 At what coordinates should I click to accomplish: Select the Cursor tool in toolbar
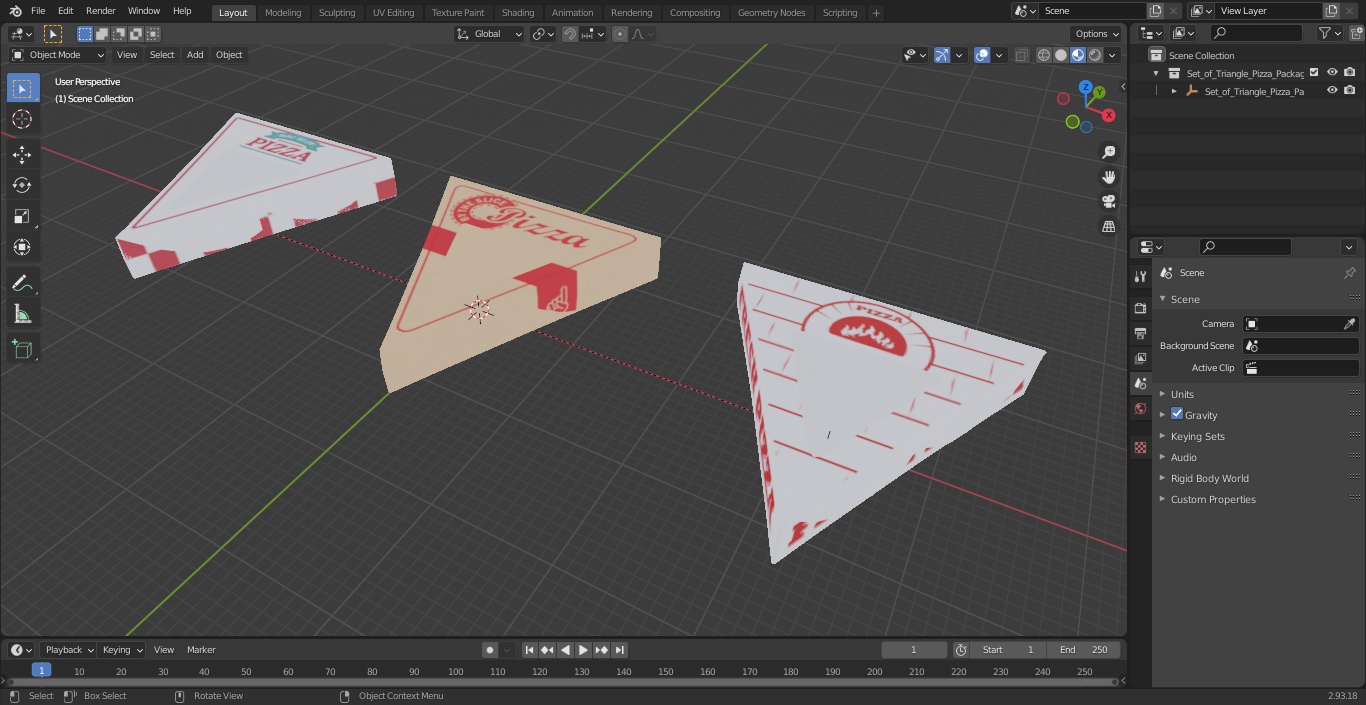[22, 119]
